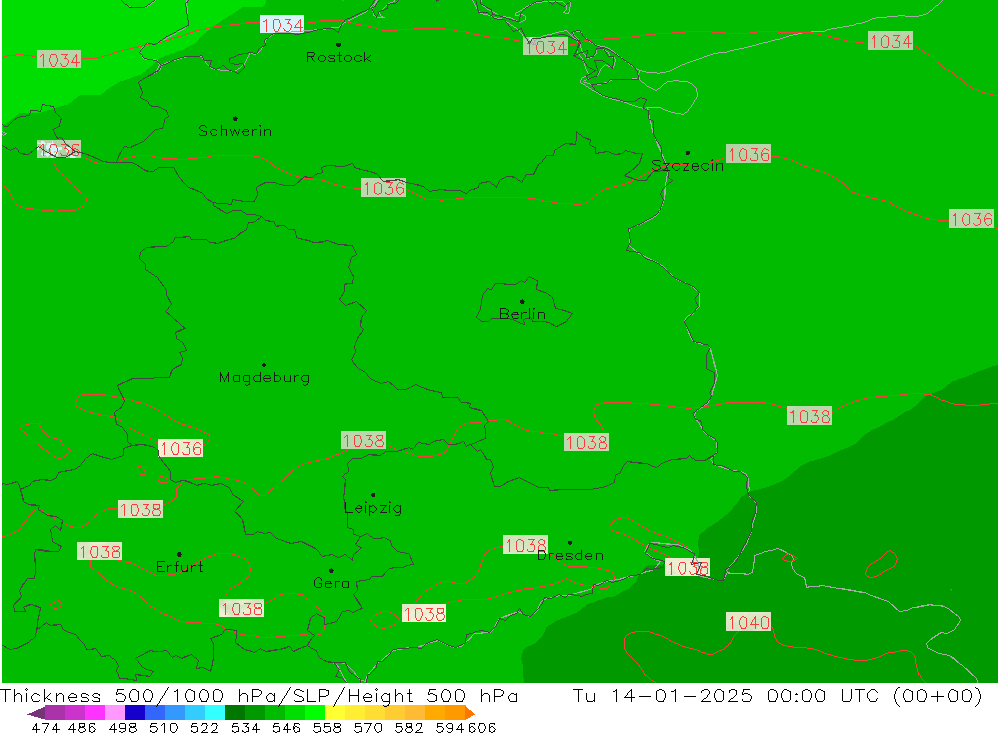Click the cyan legend swatch above 522
The width and height of the screenshot is (1000, 733).
(x=215, y=713)
